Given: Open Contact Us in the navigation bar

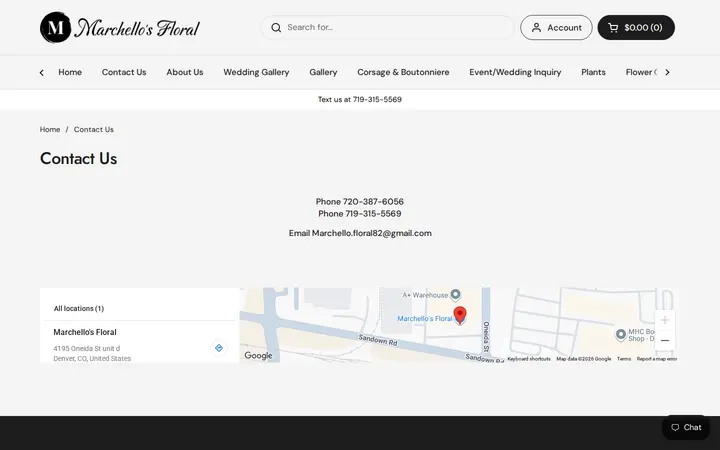Looking at the screenshot, I should 124,72.
